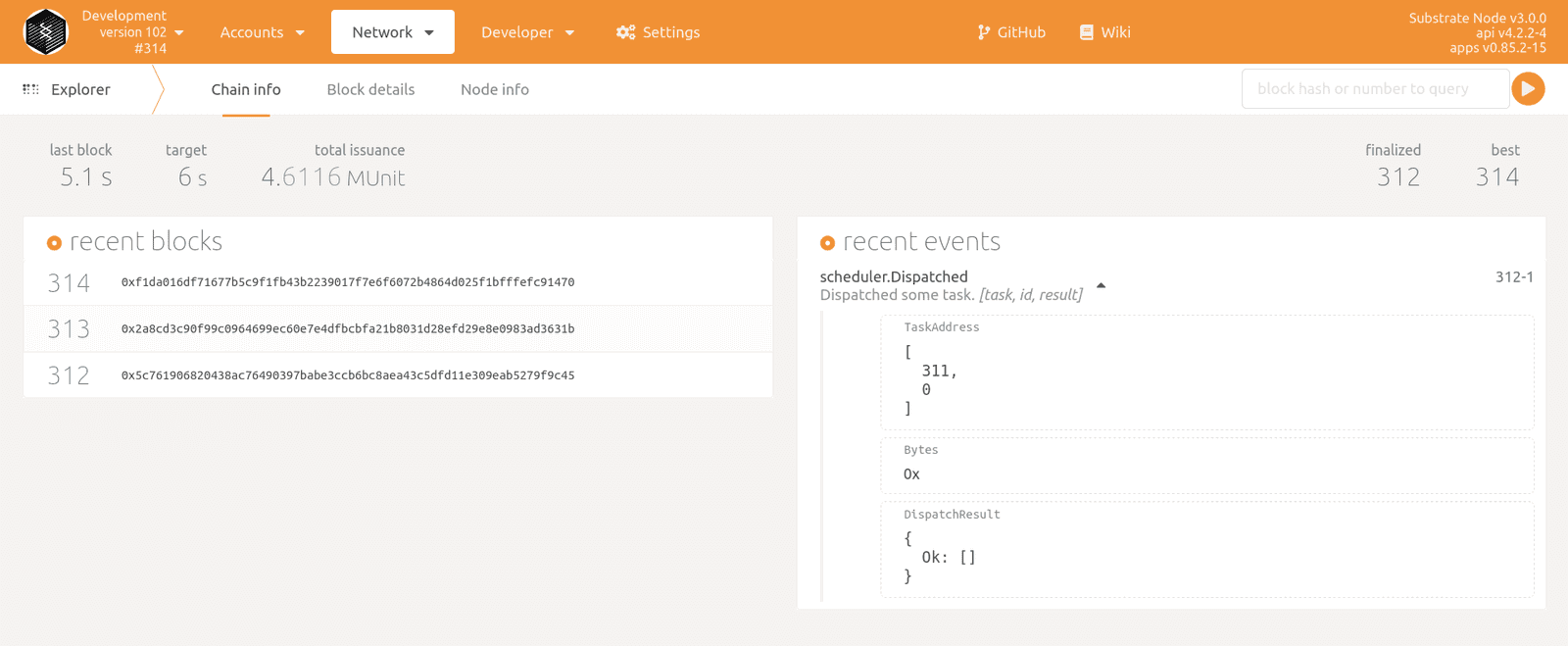
Task: Open recent block number 313
Action: tap(69, 329)
